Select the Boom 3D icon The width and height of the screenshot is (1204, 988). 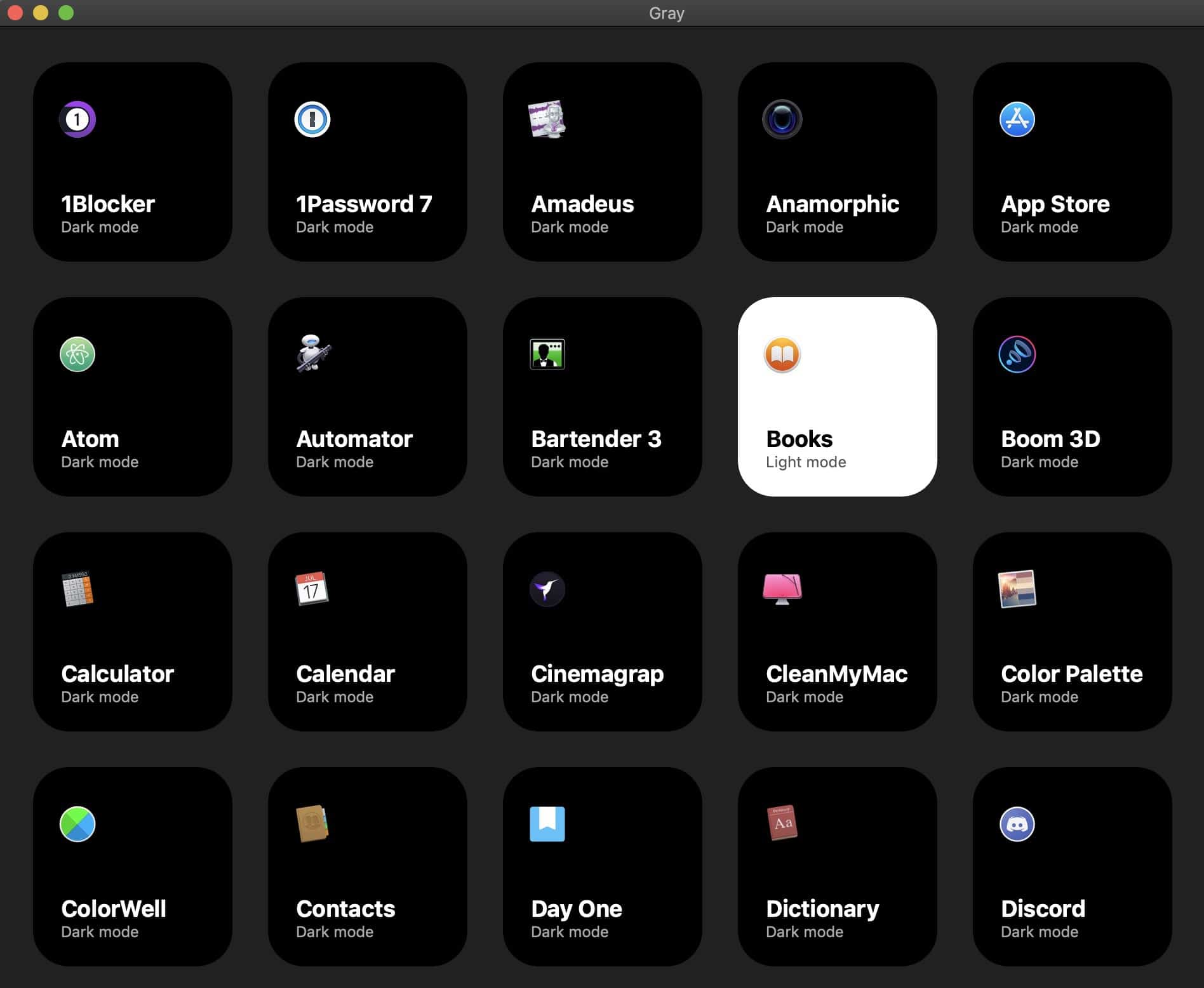1017,354
